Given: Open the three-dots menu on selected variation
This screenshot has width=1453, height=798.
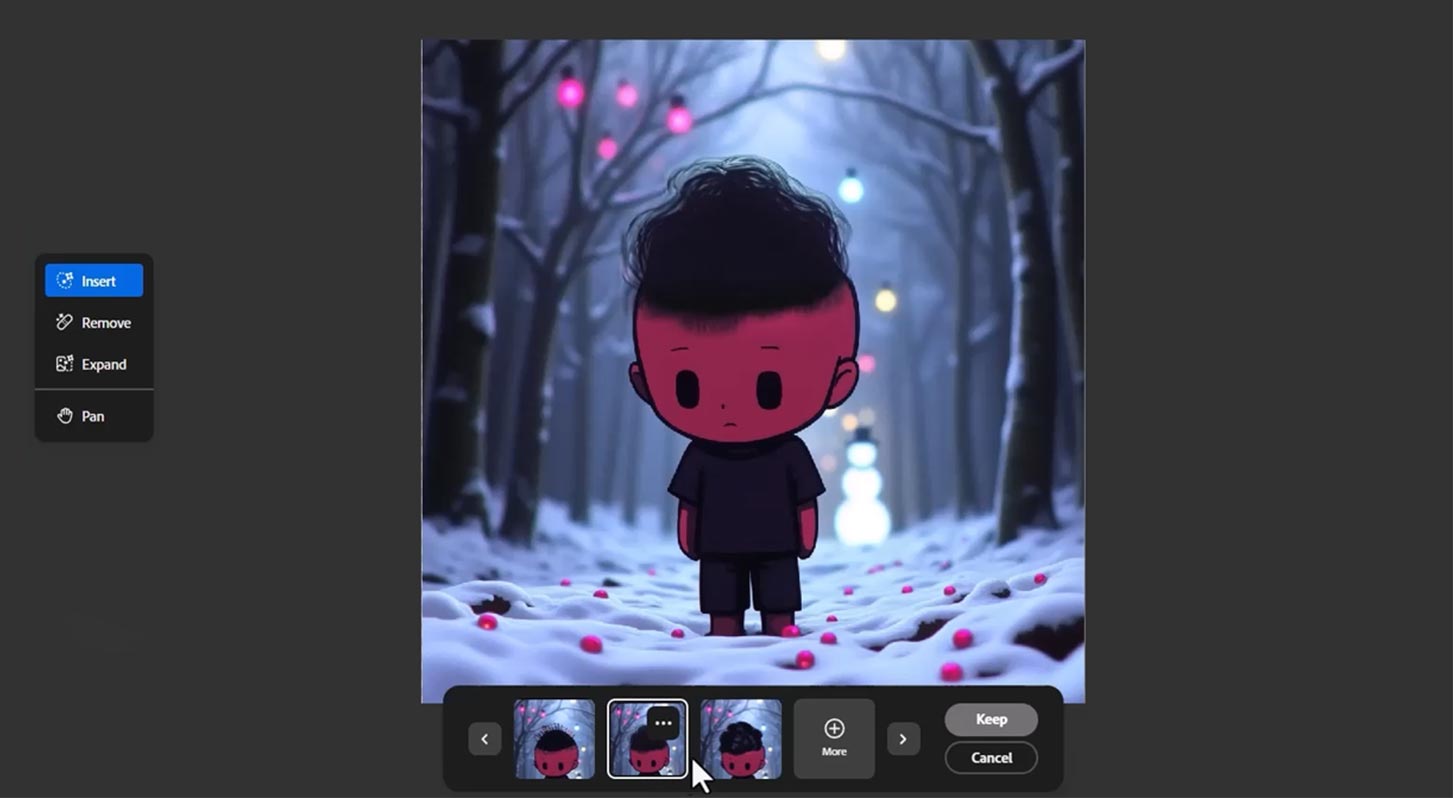Looking at the screenshot, I should (663, 723).
